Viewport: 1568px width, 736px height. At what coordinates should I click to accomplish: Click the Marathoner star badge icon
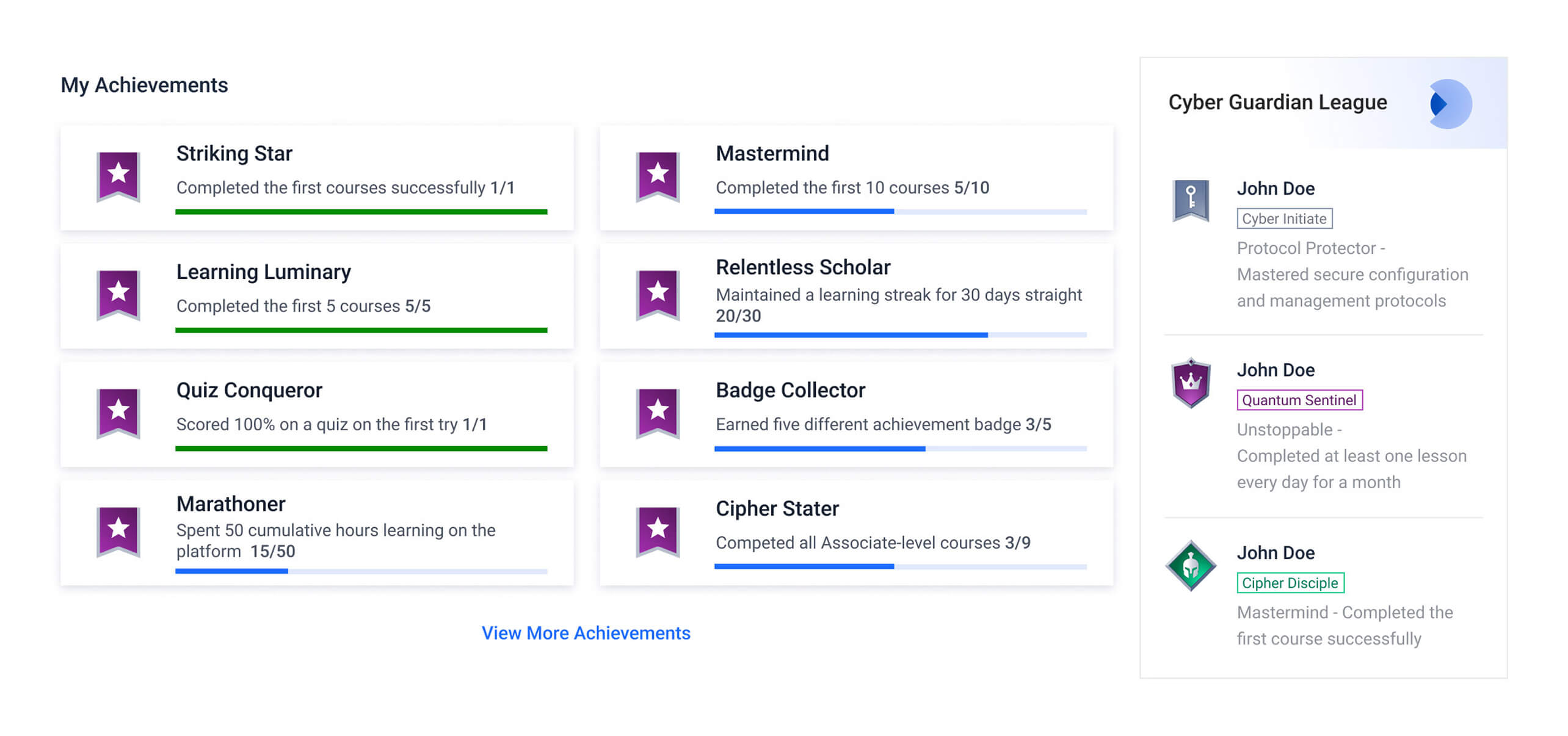(x=118, y=532)
